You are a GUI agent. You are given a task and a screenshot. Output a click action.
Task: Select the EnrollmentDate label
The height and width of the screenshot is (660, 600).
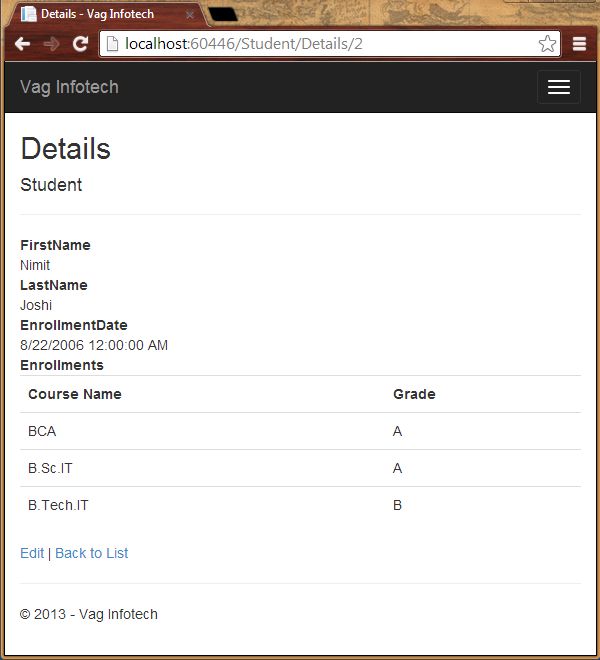74,325
